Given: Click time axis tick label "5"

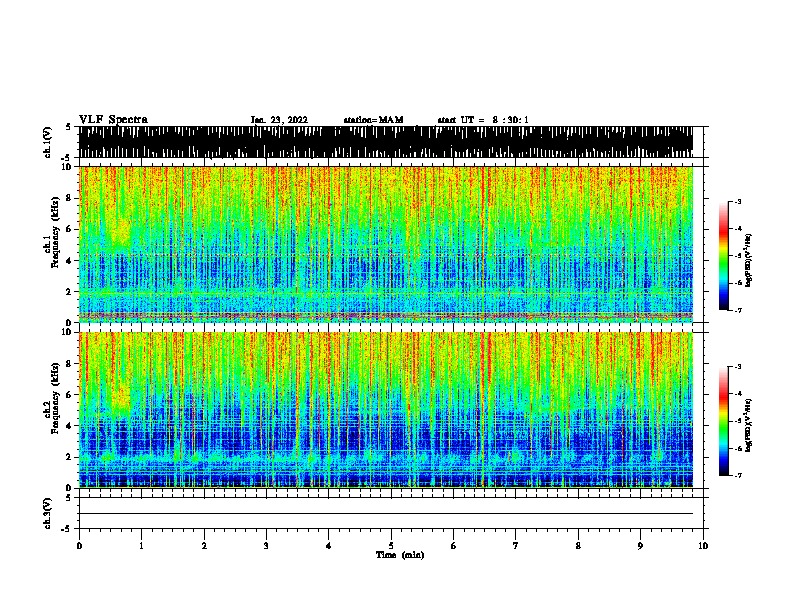Looking at the screenshot, I should pyautogui.click(x=391, y=546).
